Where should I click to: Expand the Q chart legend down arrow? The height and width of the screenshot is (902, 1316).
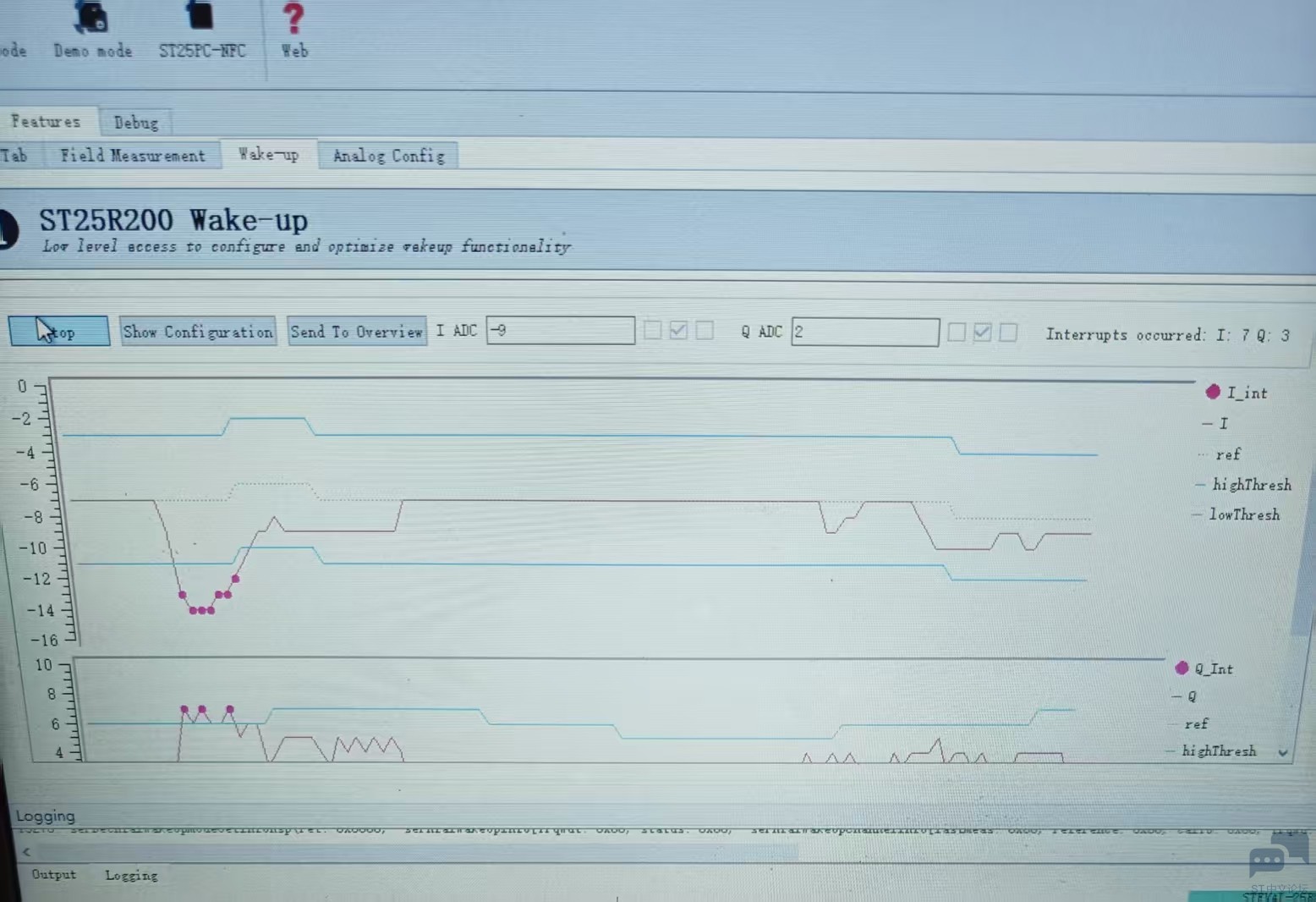pyautogui.click(x=1283, y=752)
